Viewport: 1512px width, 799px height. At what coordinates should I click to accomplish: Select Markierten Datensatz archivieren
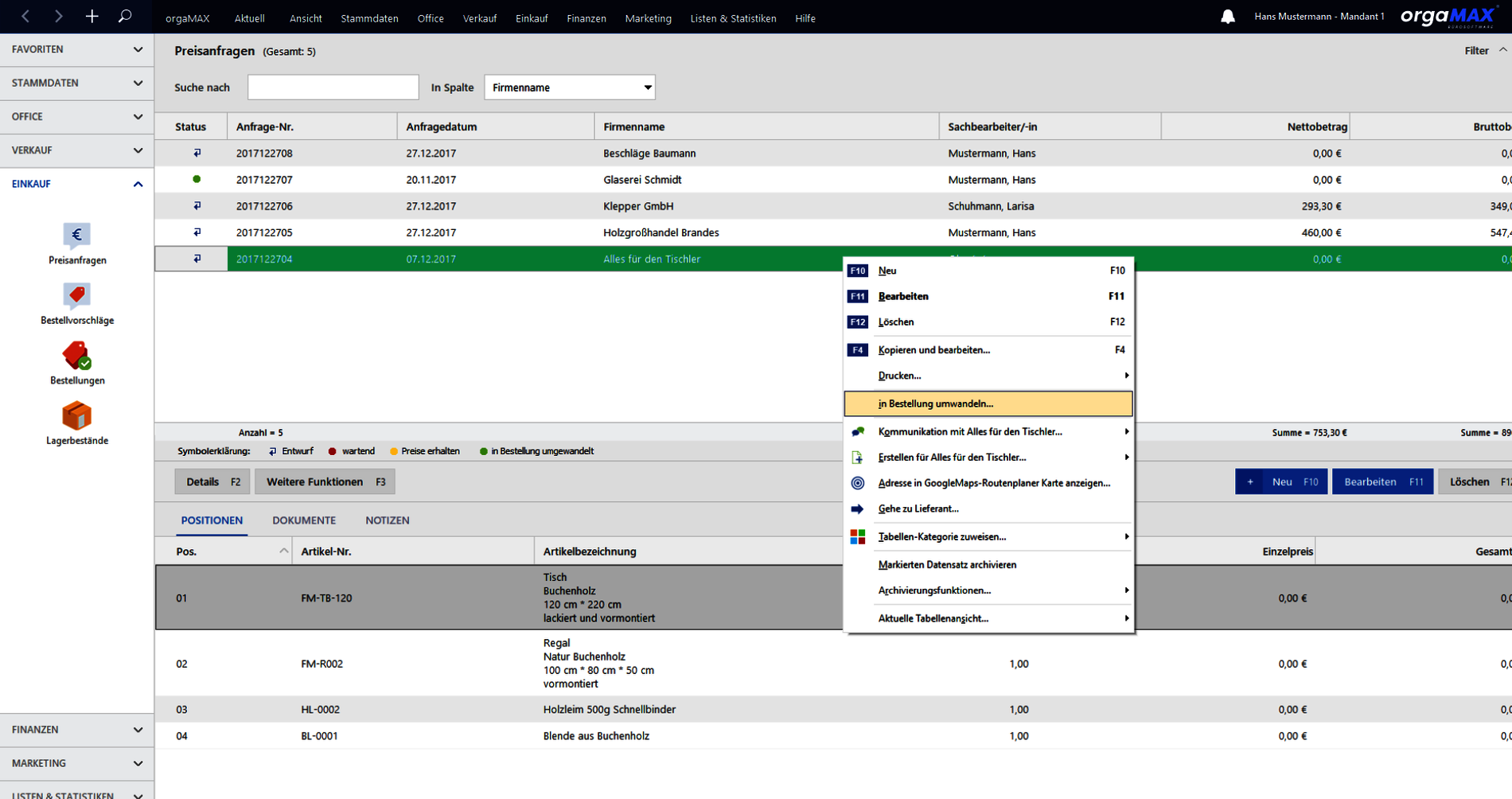click(988, 565)
